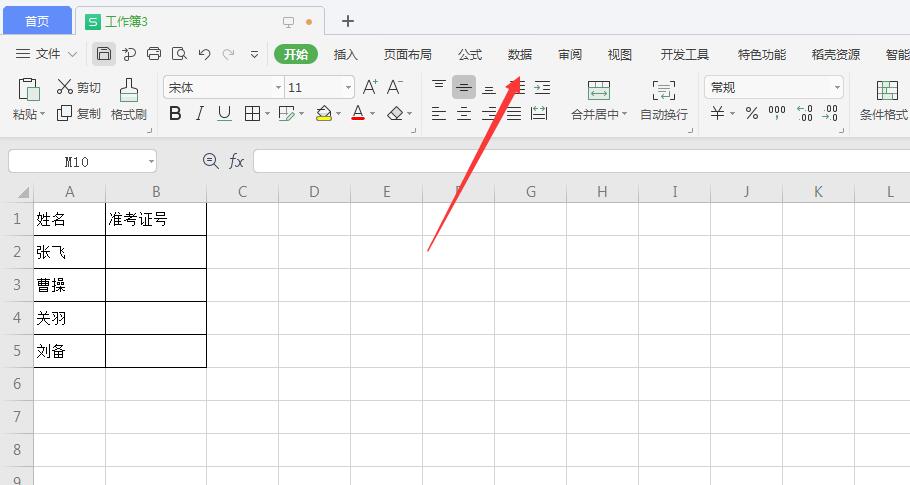Click increase decimal places icon
Screen dimensions: 910x485
805,113
